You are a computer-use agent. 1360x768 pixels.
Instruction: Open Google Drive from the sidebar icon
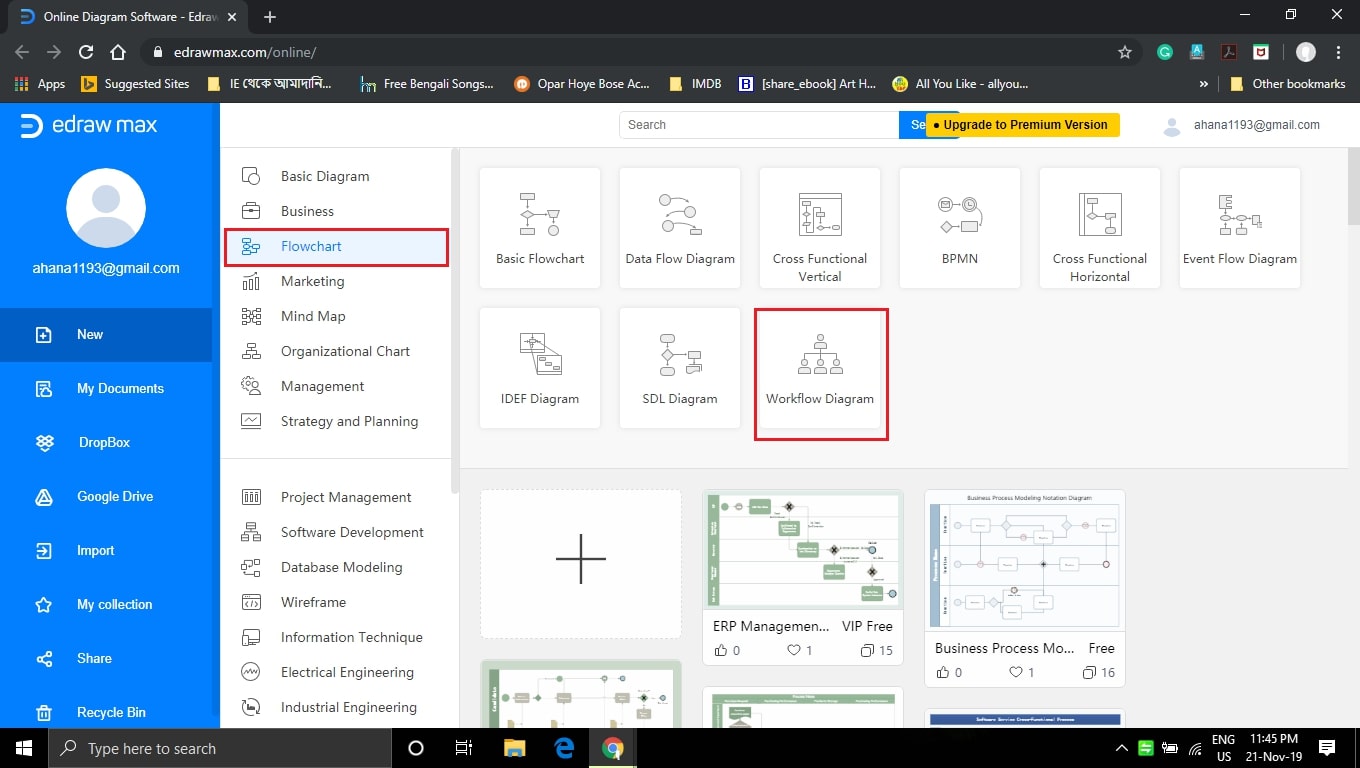pyautogui.click(x=45, y=496)
